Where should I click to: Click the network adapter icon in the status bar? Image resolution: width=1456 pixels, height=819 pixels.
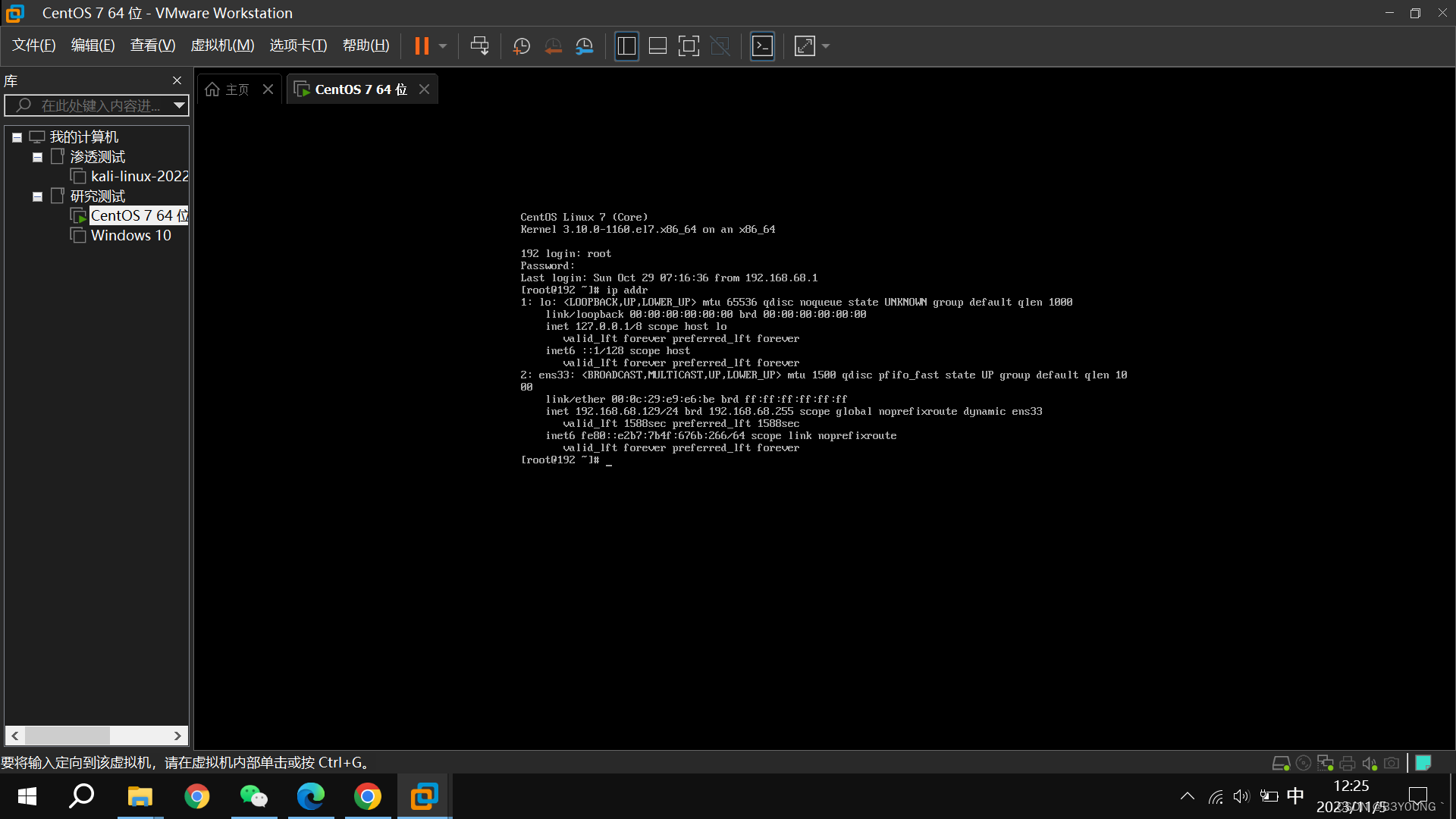(1326, 763)
